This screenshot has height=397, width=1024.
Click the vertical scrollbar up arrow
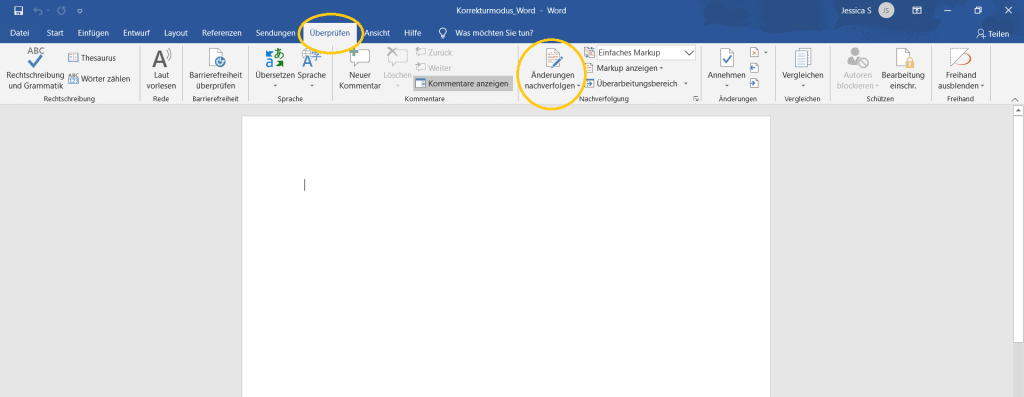(x=1017, y=111)
